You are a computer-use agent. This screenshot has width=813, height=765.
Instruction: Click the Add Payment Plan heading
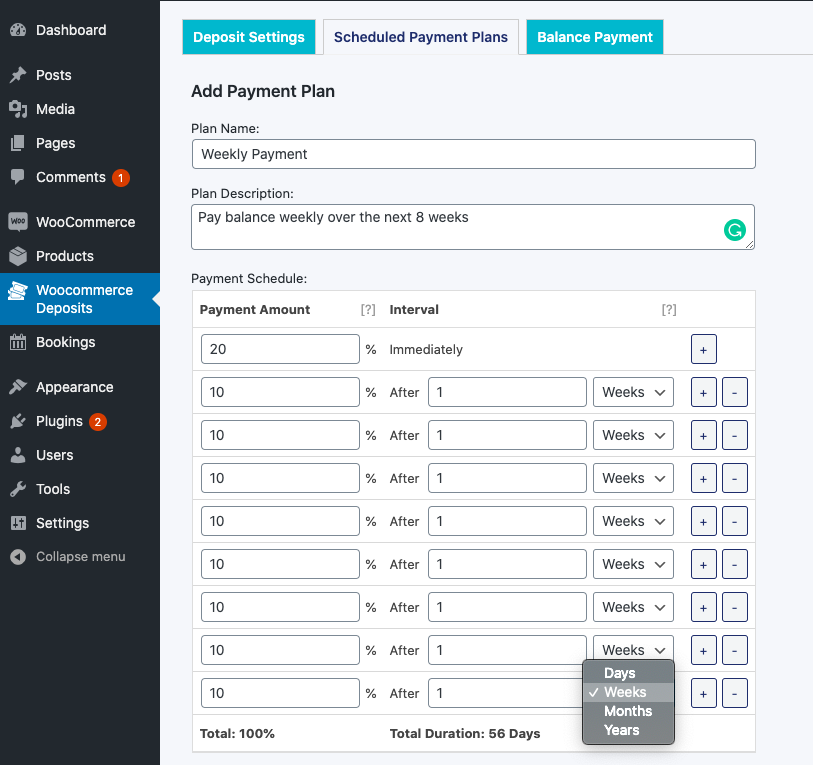point(263,91)
